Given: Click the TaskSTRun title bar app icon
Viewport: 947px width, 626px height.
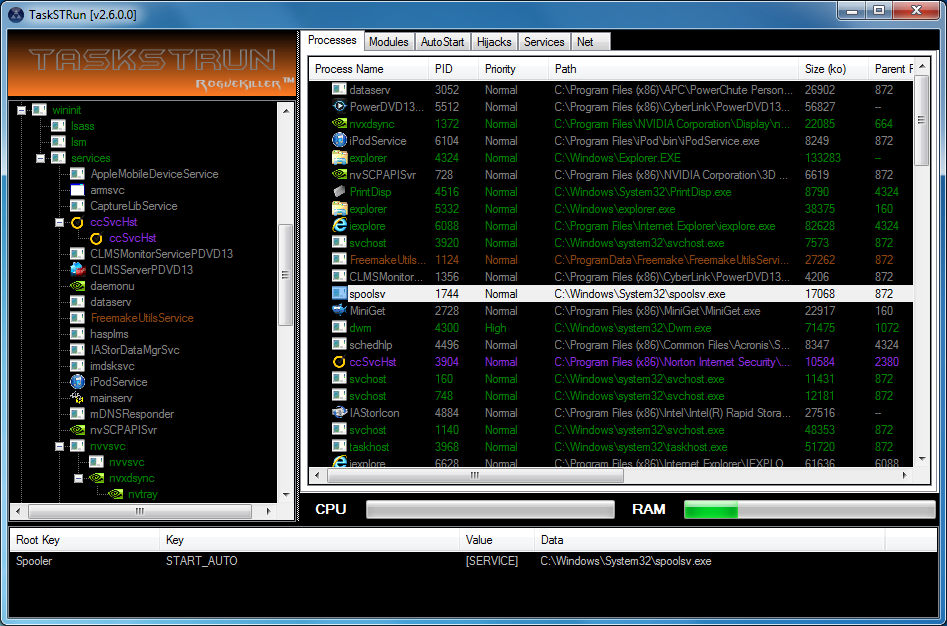Looking at the screenshot, I should click(16, 14).
